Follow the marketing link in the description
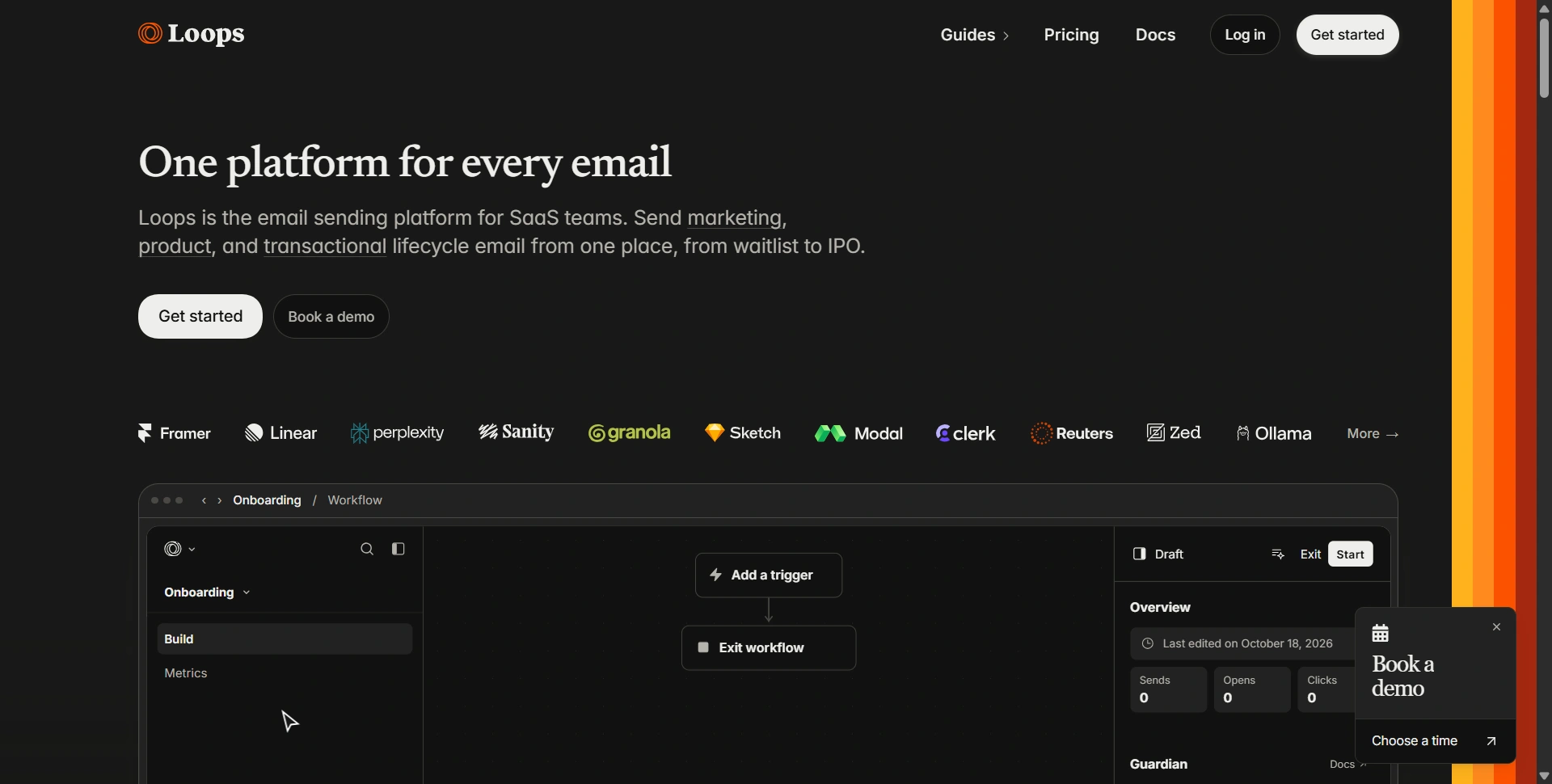1552x784 pixels. tap(734, 218)
